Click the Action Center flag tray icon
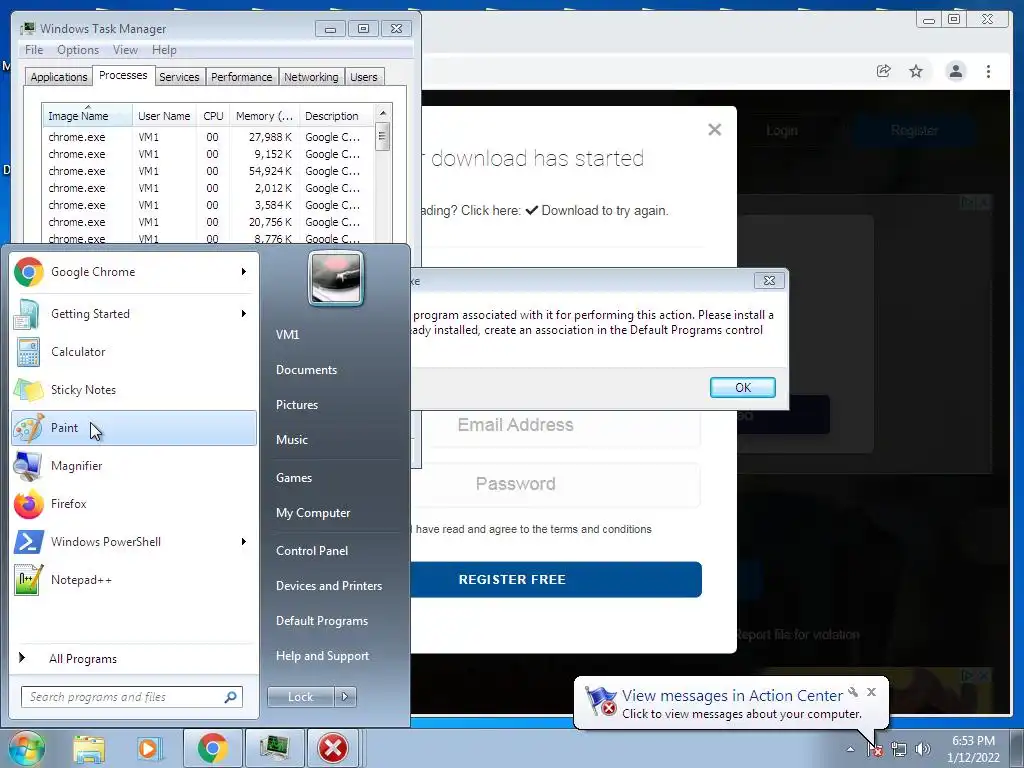The image size is (1024, 768). coord(874,749)
